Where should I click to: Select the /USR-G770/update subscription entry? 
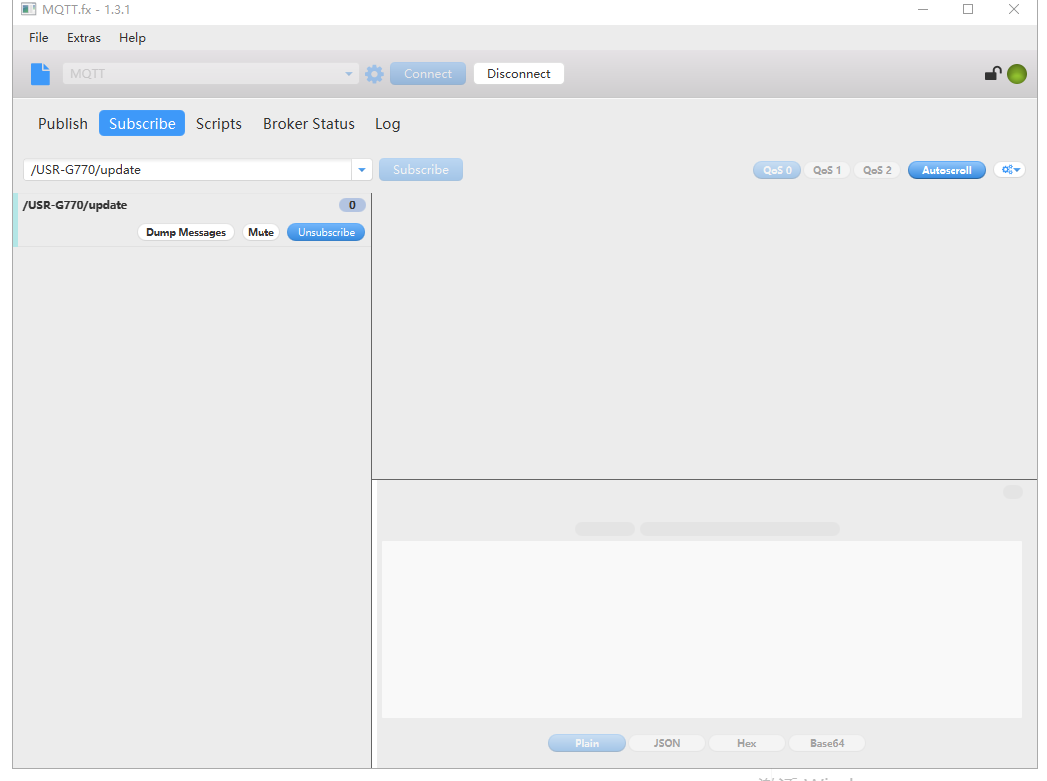click(192, 220)
